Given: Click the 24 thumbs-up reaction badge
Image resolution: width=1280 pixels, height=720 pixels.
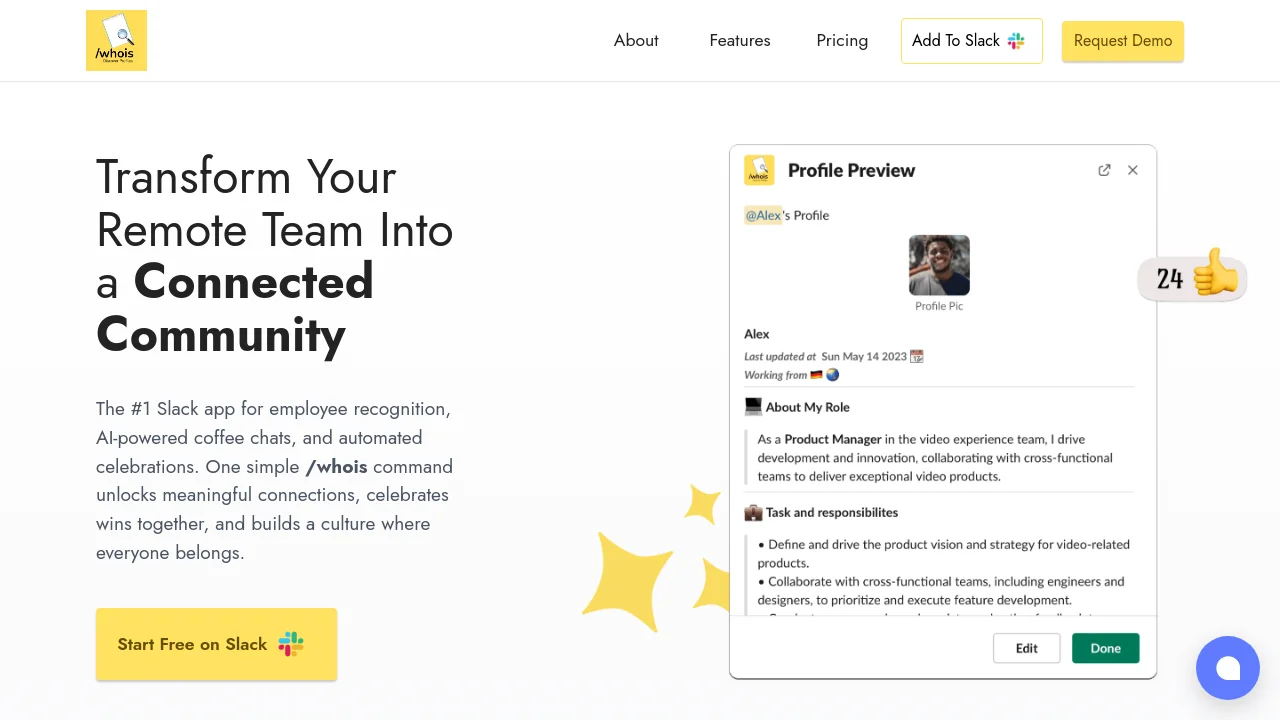Looking at the screenshot, I should [x=1190, y=276].
